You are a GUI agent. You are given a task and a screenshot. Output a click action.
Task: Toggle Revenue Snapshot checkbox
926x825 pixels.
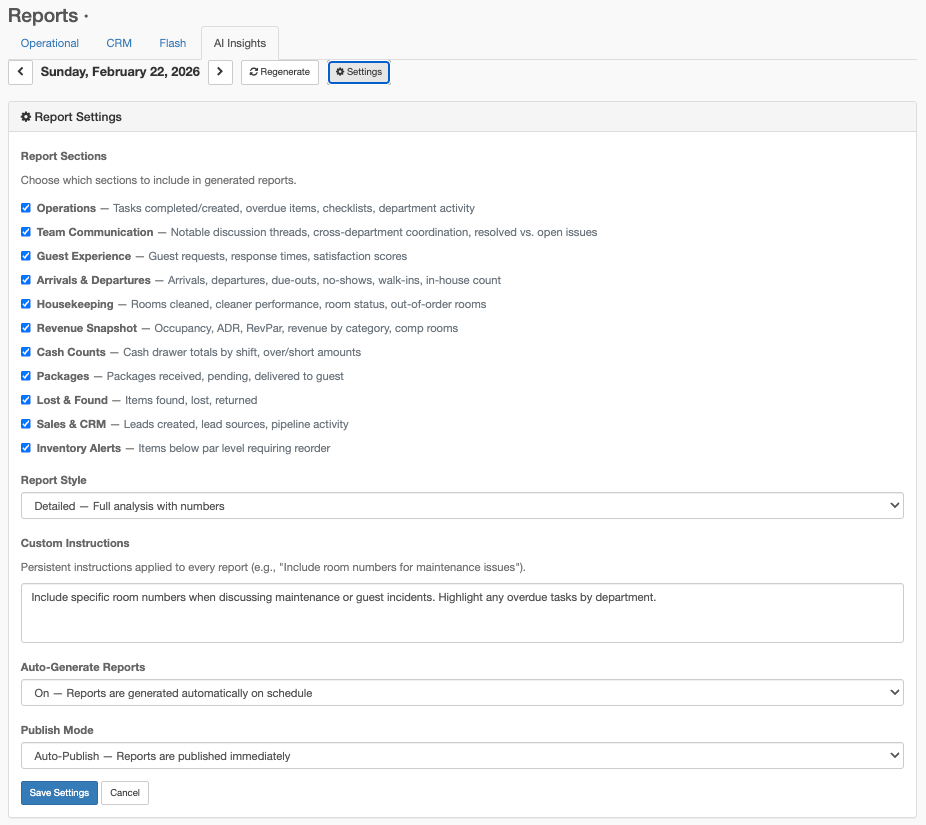[x=26, y=328]
